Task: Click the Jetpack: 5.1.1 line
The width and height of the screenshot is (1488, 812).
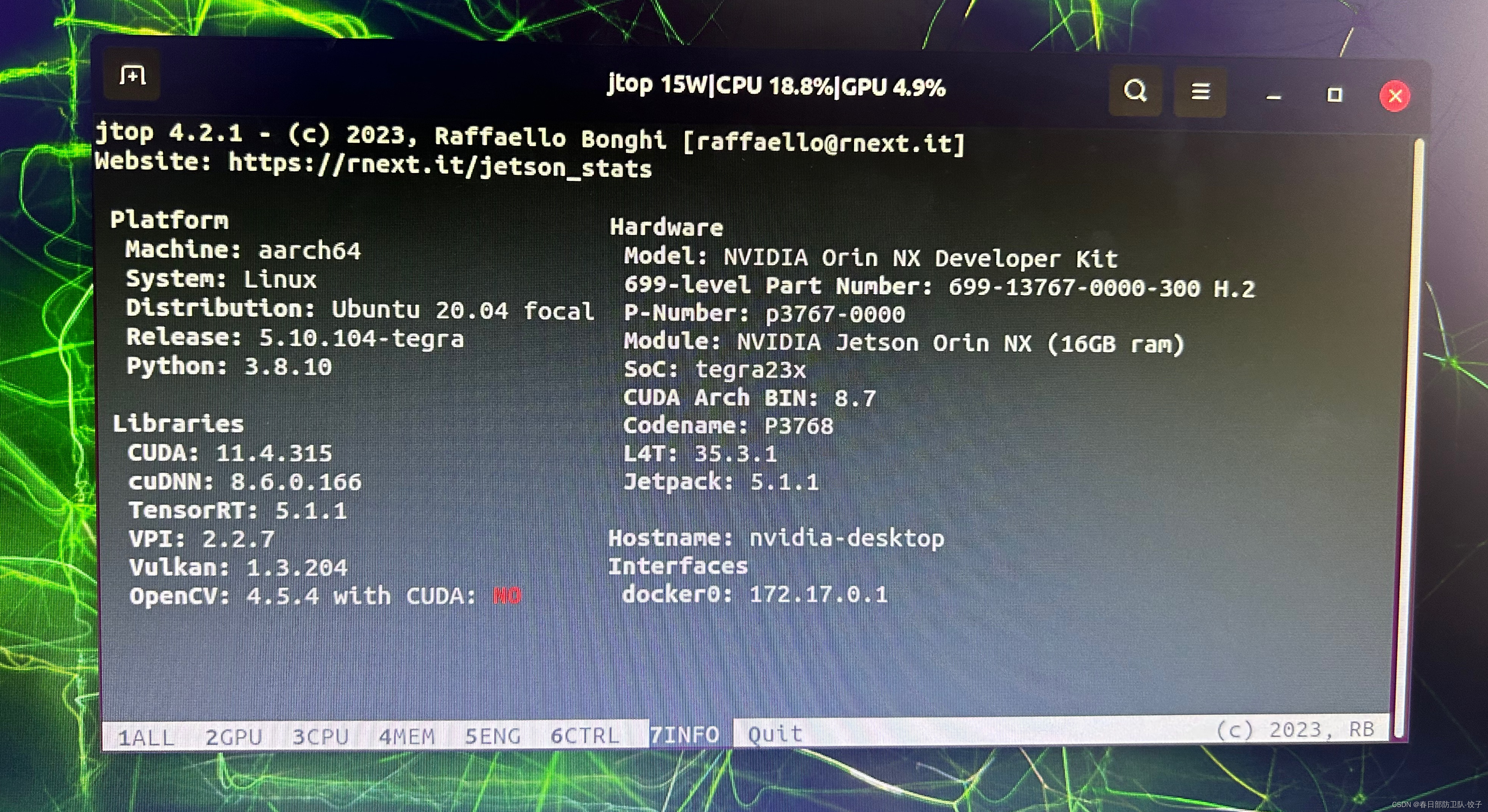Action: tap(721, 482)
